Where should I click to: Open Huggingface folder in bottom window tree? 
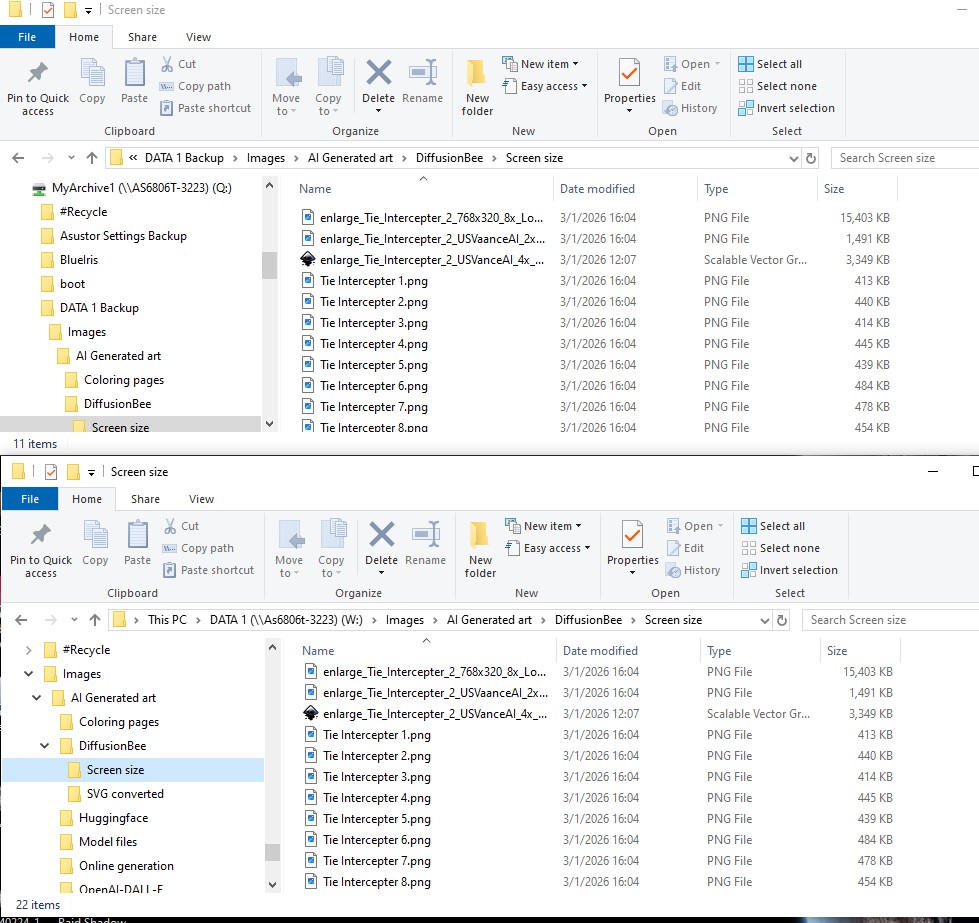104,818
